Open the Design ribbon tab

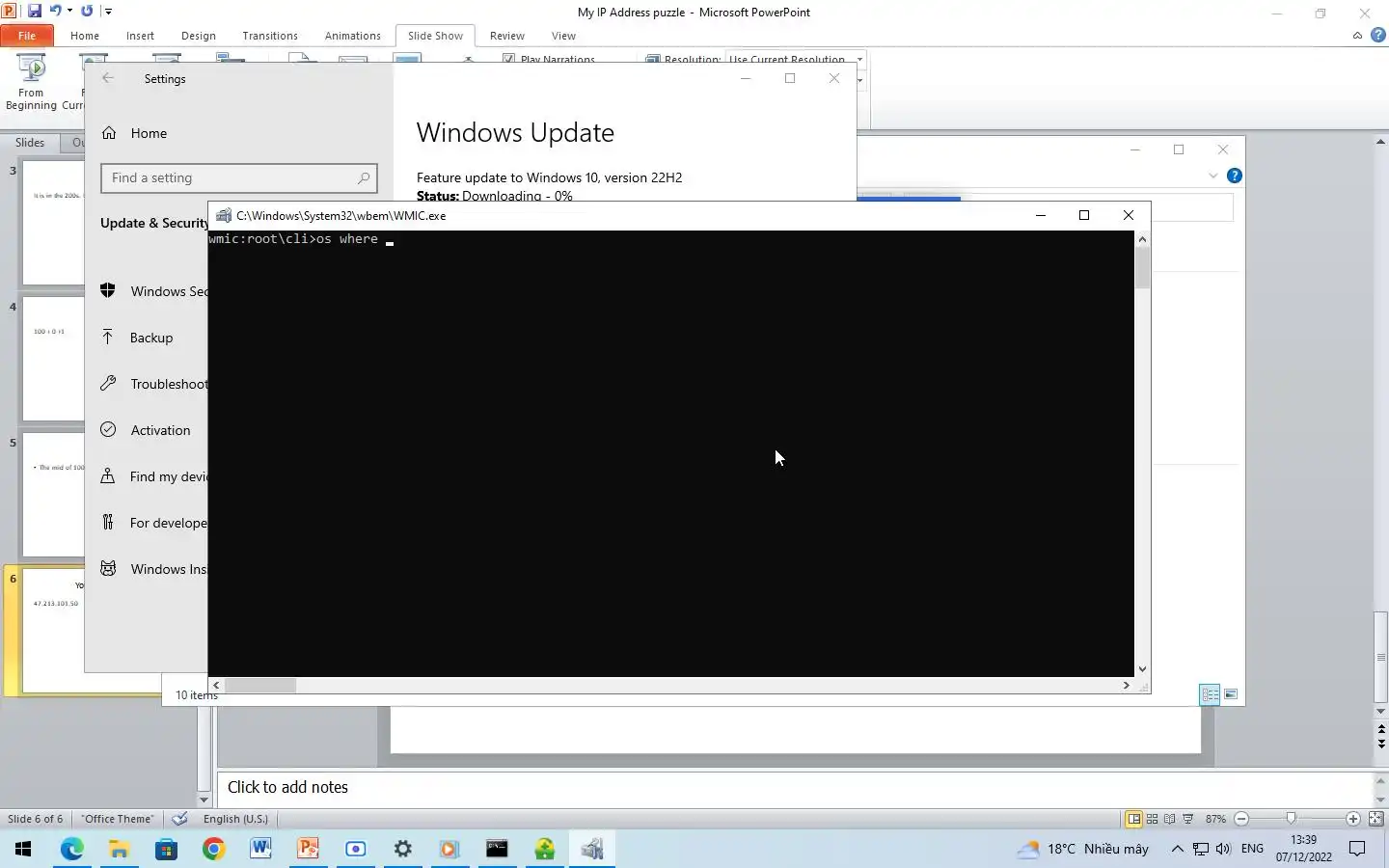point(199,36)
